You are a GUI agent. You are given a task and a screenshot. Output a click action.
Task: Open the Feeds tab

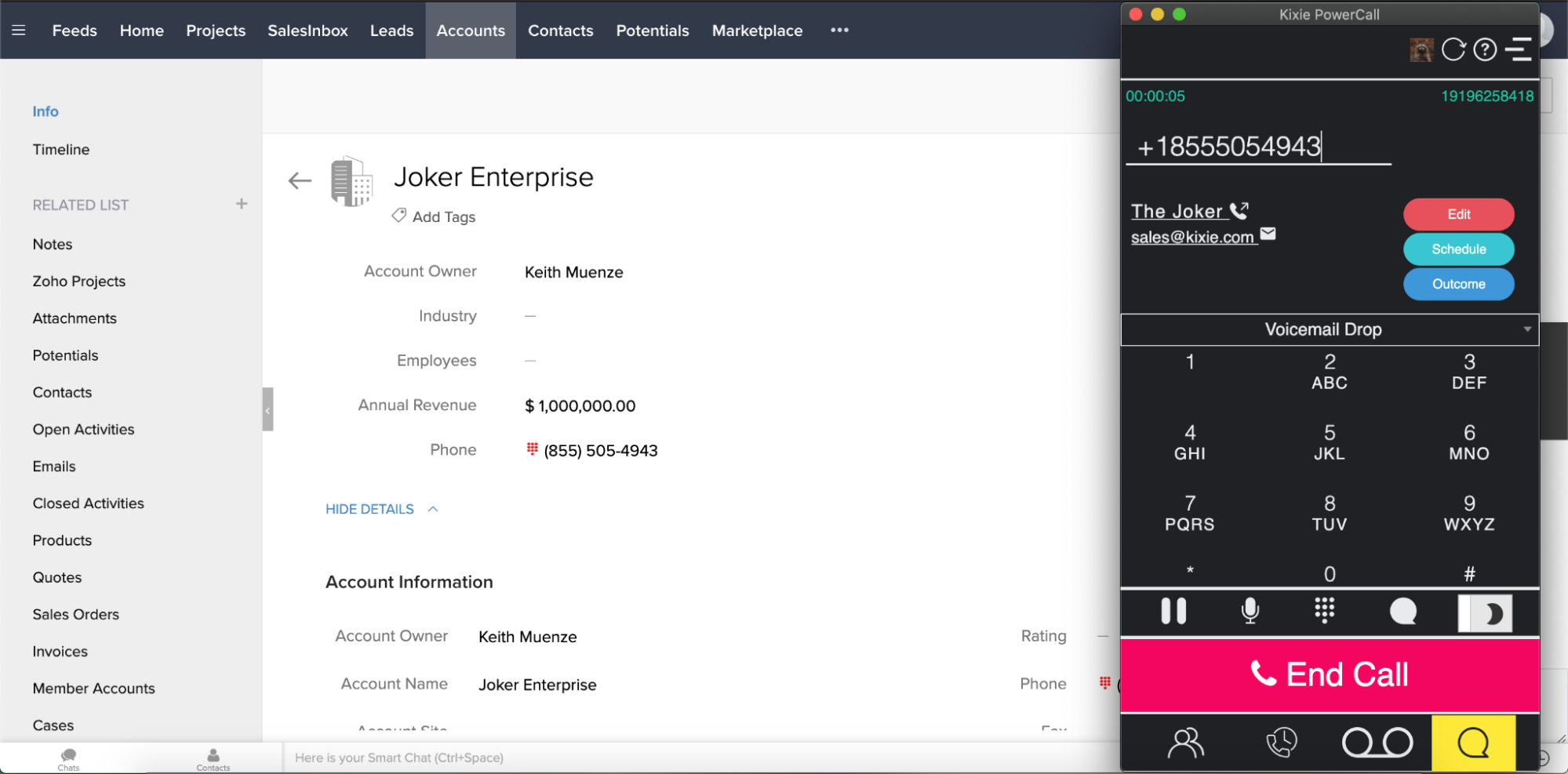click(x=75, y=30)
